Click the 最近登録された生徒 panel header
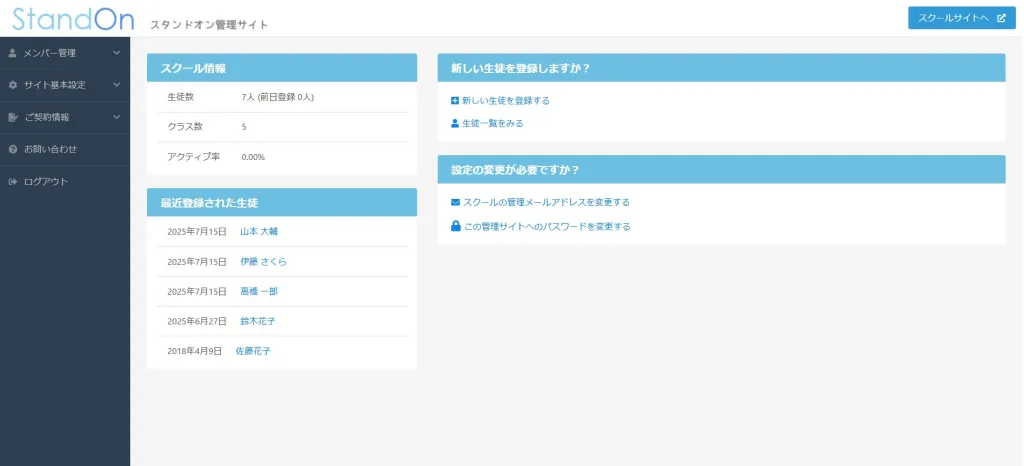1024x466 pixels. point(282,202)
